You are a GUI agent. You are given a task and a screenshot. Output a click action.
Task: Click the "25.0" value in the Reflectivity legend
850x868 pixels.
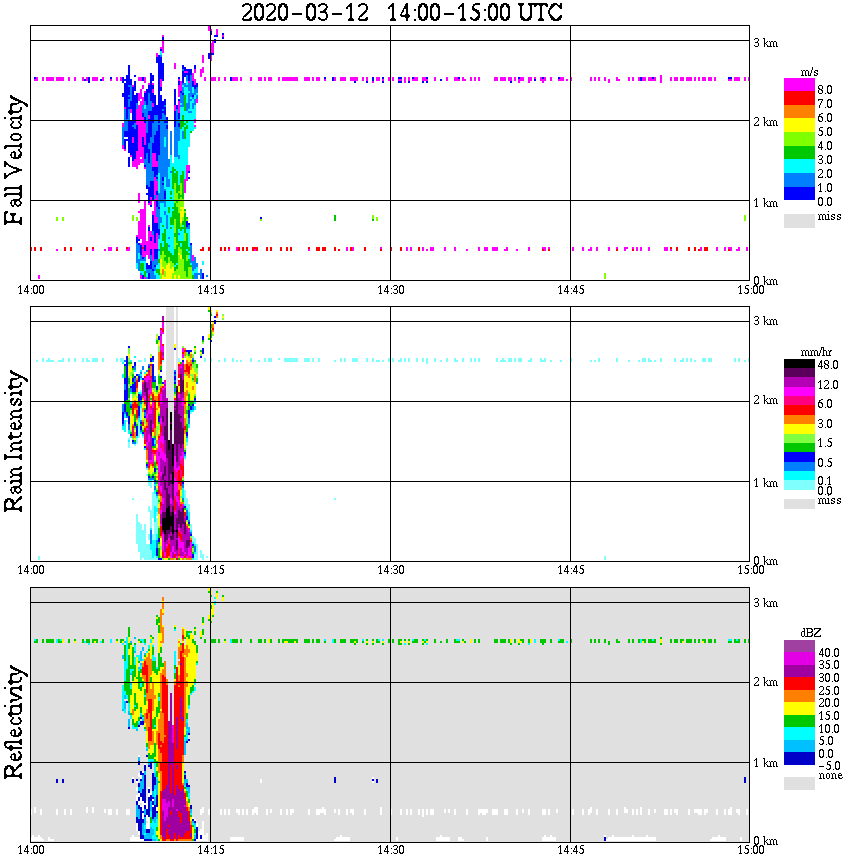coord(828,690)
